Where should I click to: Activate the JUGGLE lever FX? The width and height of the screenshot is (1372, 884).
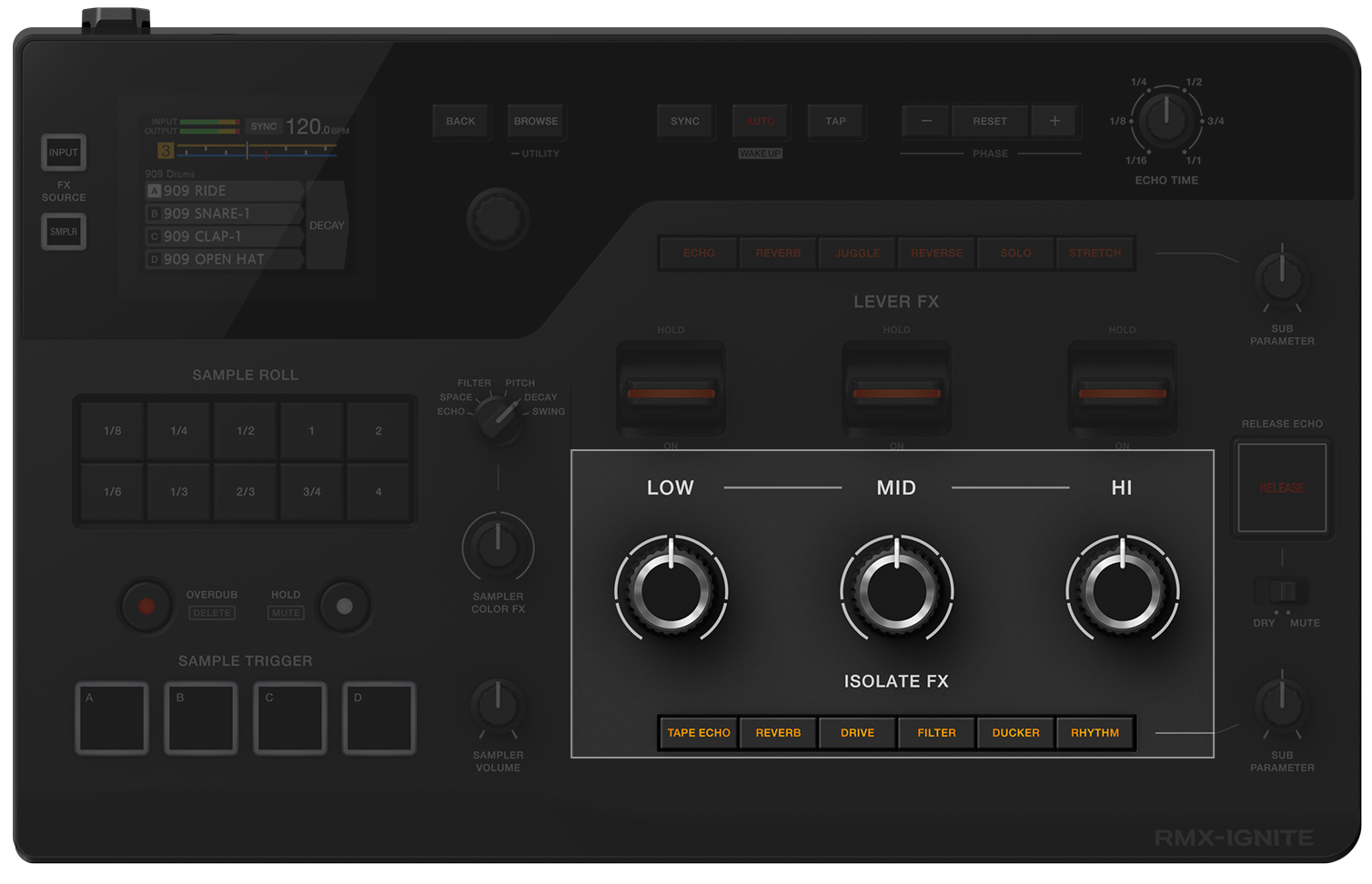click(856, 253)
